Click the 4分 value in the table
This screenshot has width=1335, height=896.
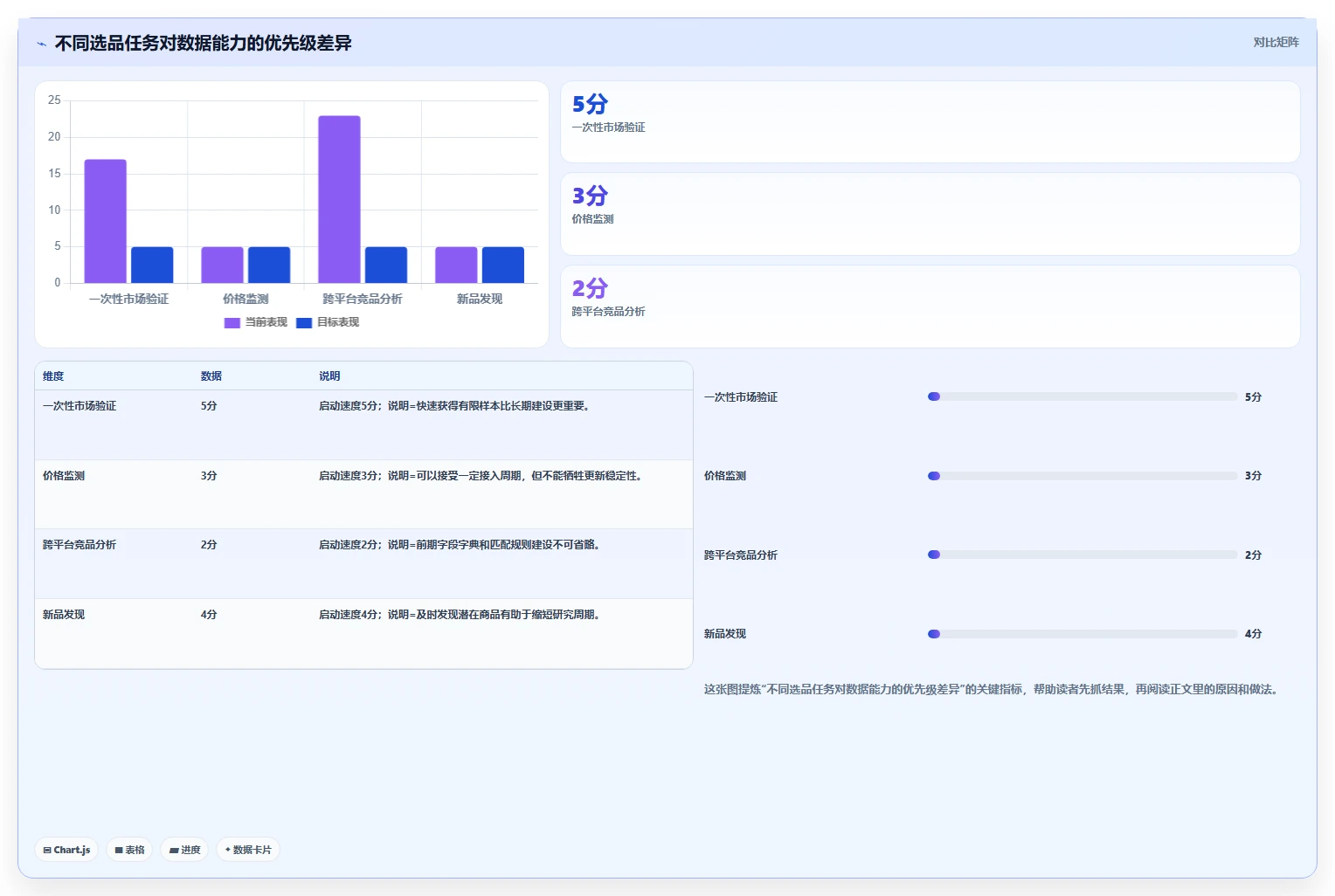(x=209, y=615)
